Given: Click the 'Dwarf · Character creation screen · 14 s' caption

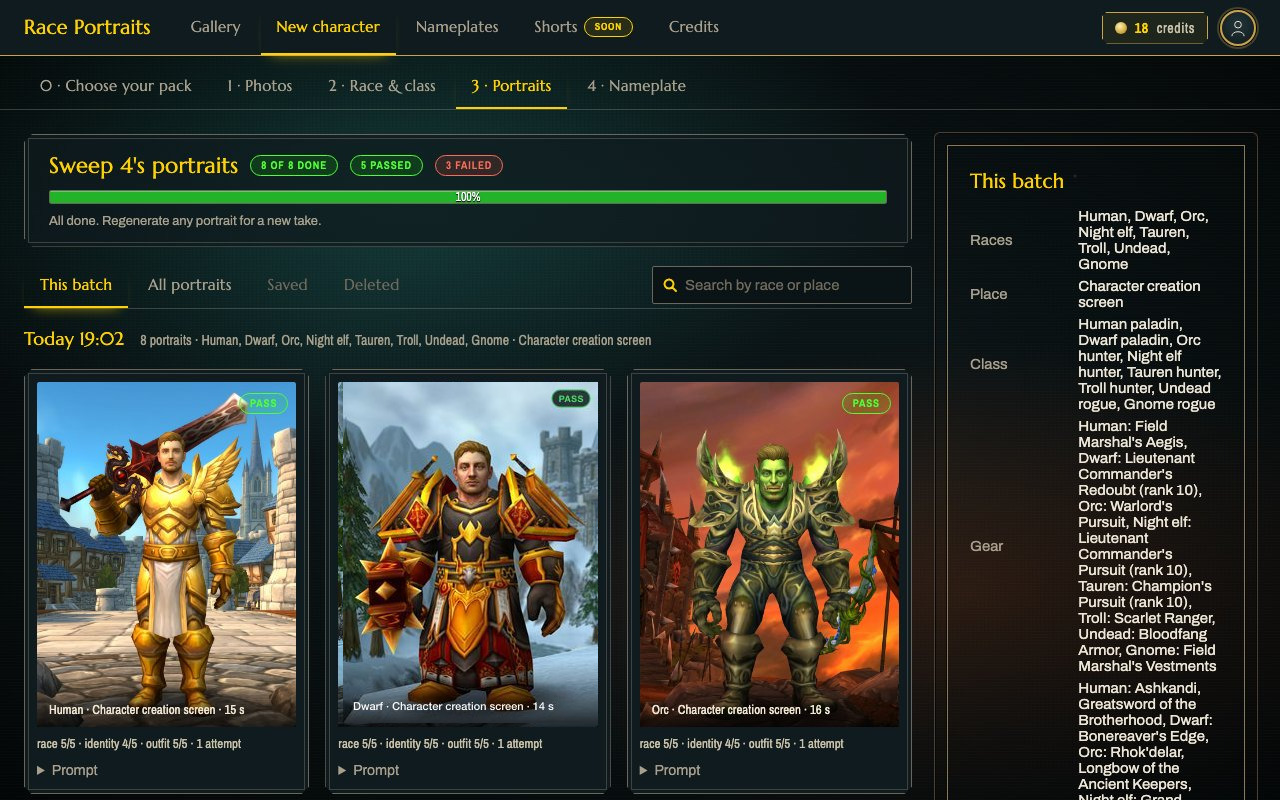Looking at the screenshot, I should [453, 706].
